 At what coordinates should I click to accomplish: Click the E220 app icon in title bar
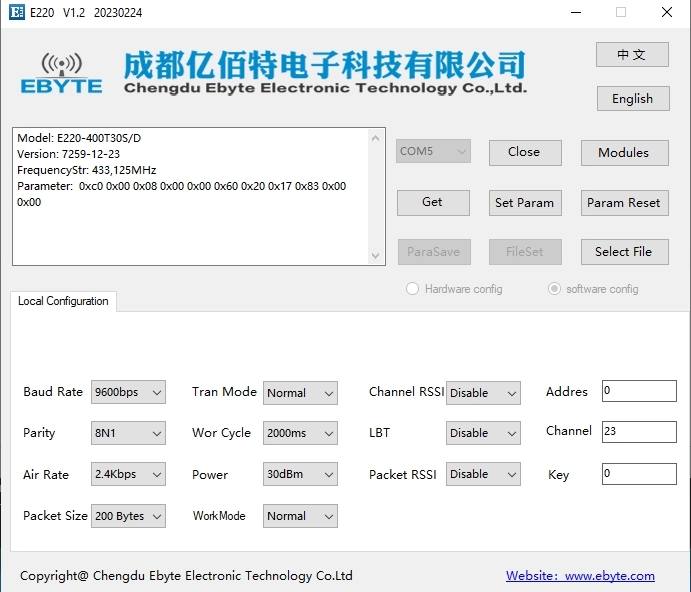(x=17, y=12)
